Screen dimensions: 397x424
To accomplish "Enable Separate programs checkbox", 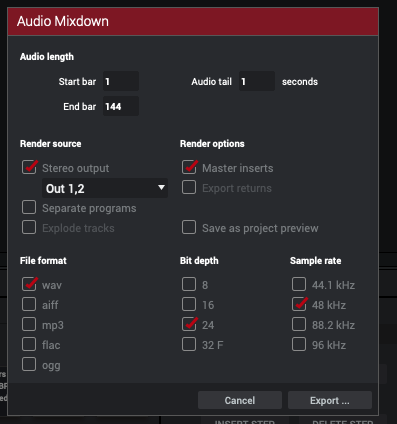I will [29, 207].
